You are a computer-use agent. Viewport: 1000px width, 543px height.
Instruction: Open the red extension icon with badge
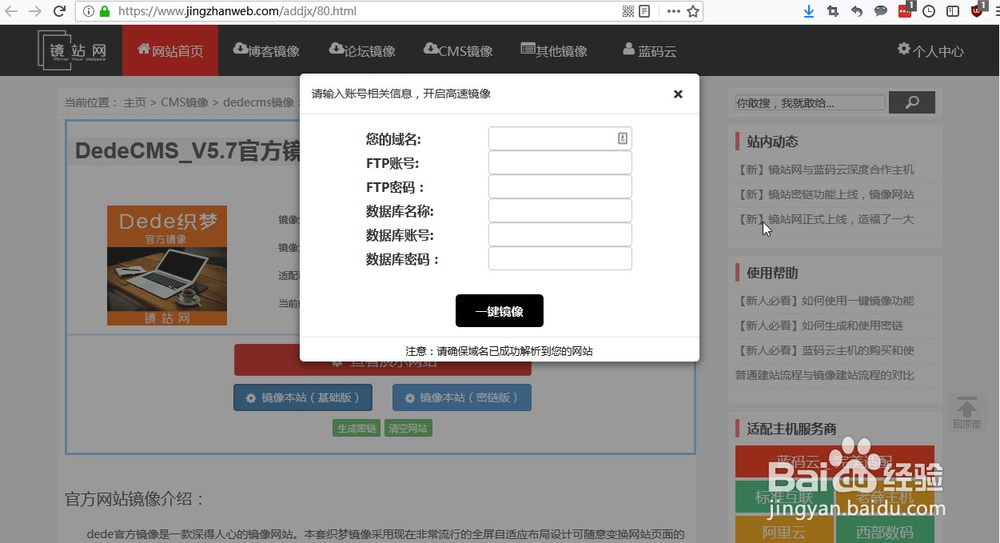coord(906,10)
